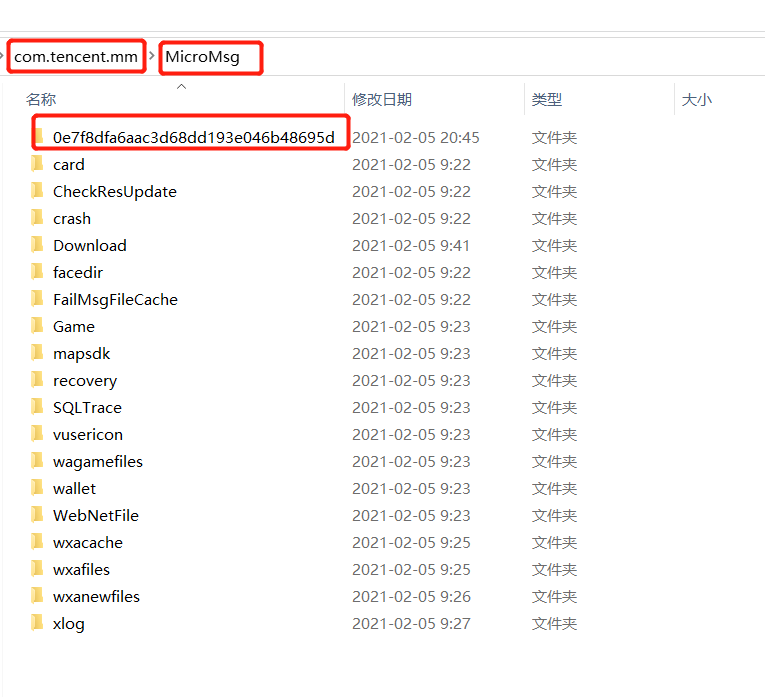
Task: Click MicroMsg in the breadcrumb path
Action: (x=203, y=57)
